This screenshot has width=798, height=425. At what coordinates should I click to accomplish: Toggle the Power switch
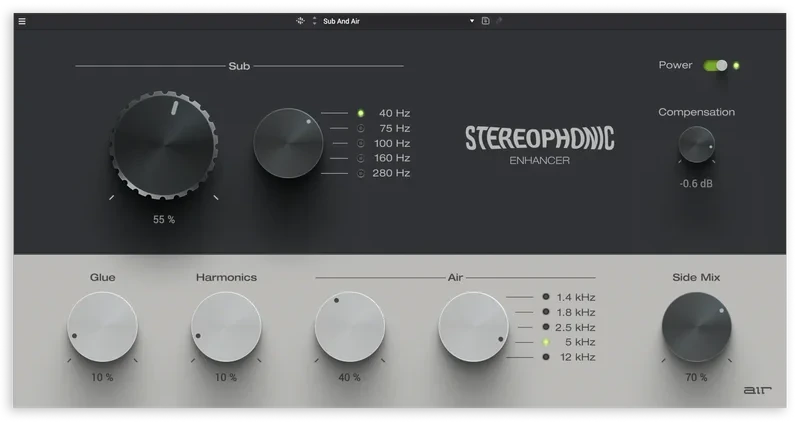[715, 66]
